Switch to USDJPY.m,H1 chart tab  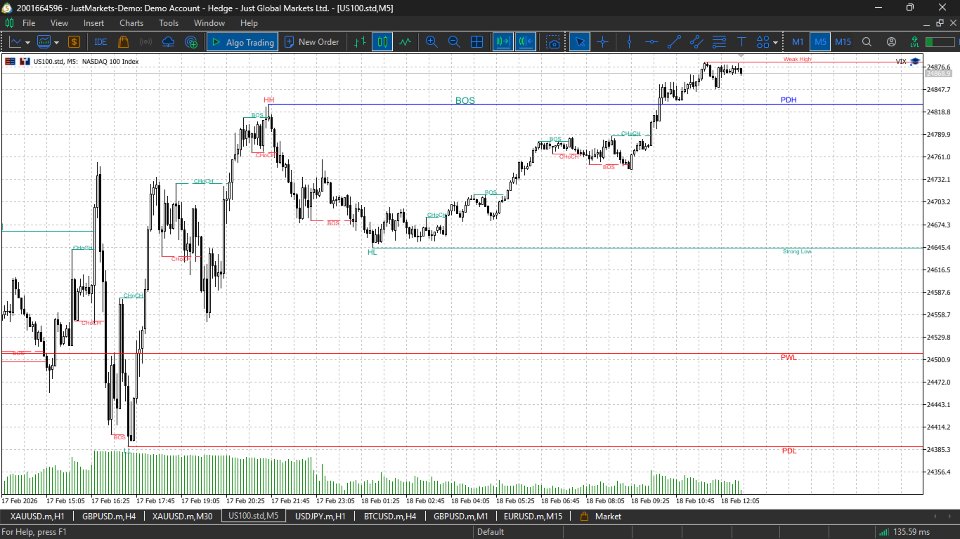320,516
